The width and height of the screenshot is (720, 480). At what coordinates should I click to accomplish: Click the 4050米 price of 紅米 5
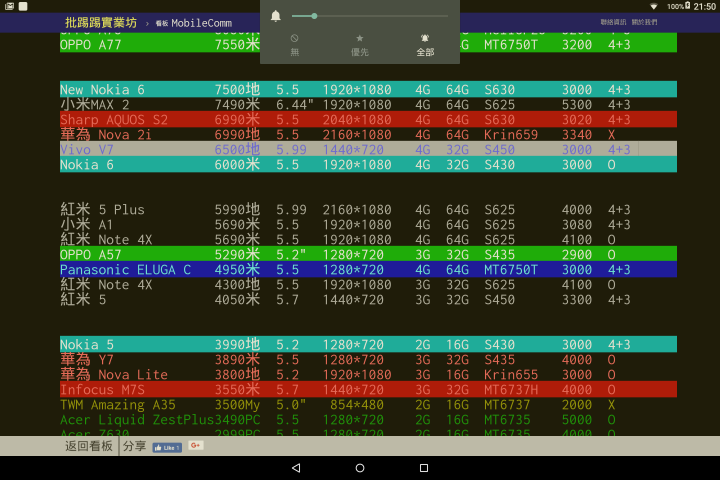237,300
